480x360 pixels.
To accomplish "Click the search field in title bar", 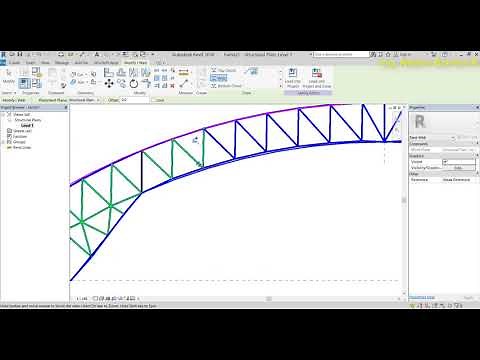I will coord(340,54).
